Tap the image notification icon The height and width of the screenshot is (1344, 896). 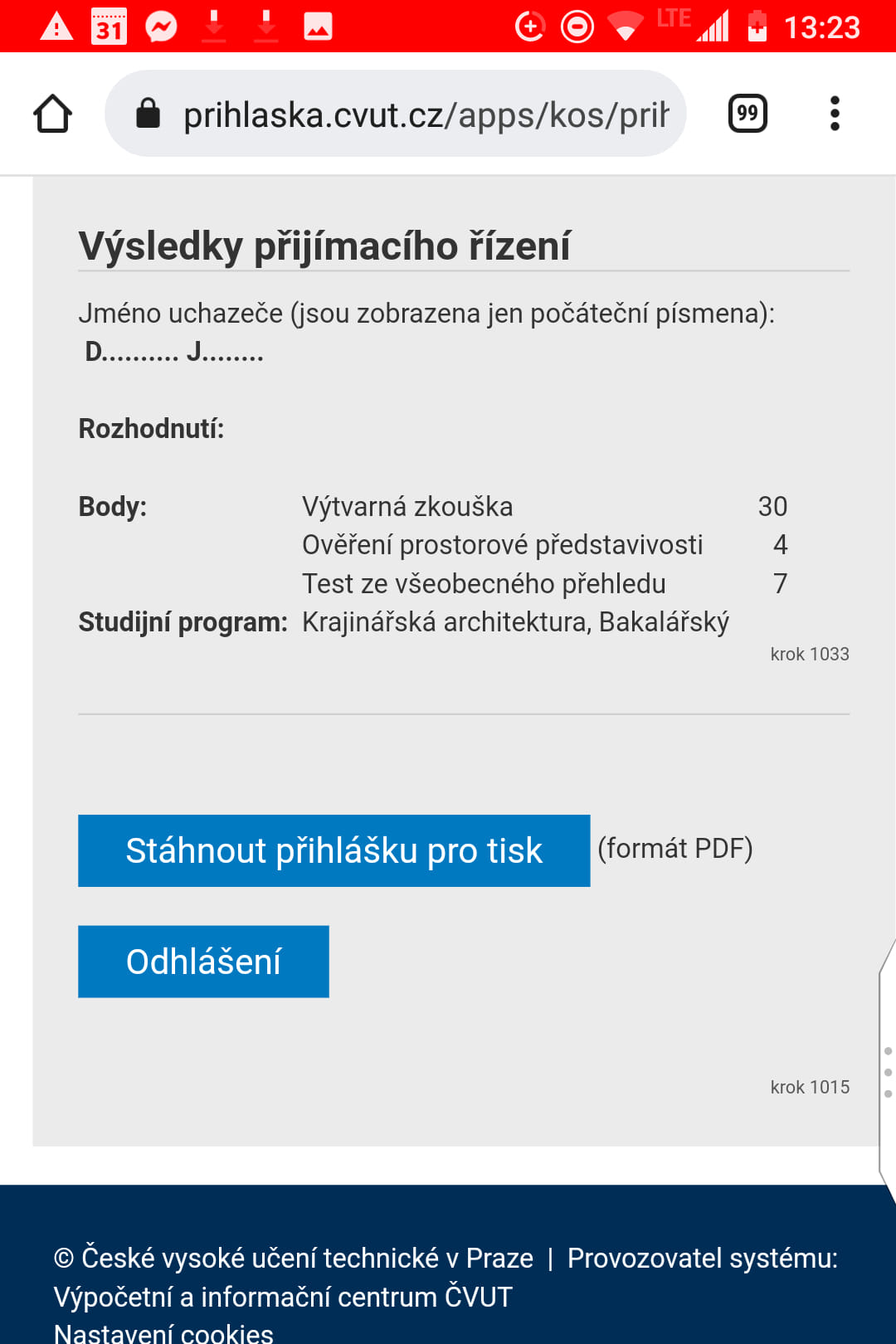pos(318,27)
